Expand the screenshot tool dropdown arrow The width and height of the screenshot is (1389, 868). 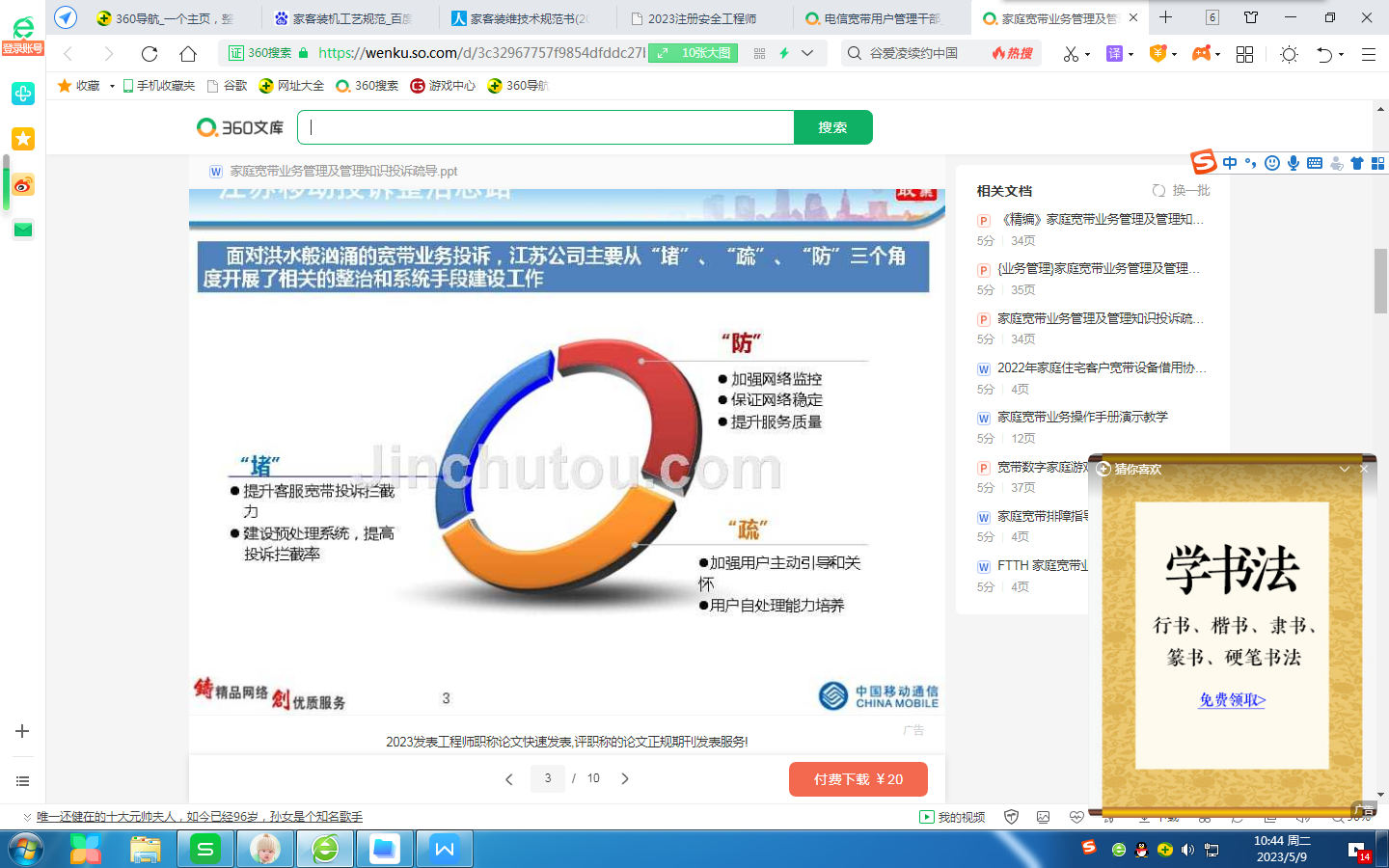[1087, 55]
